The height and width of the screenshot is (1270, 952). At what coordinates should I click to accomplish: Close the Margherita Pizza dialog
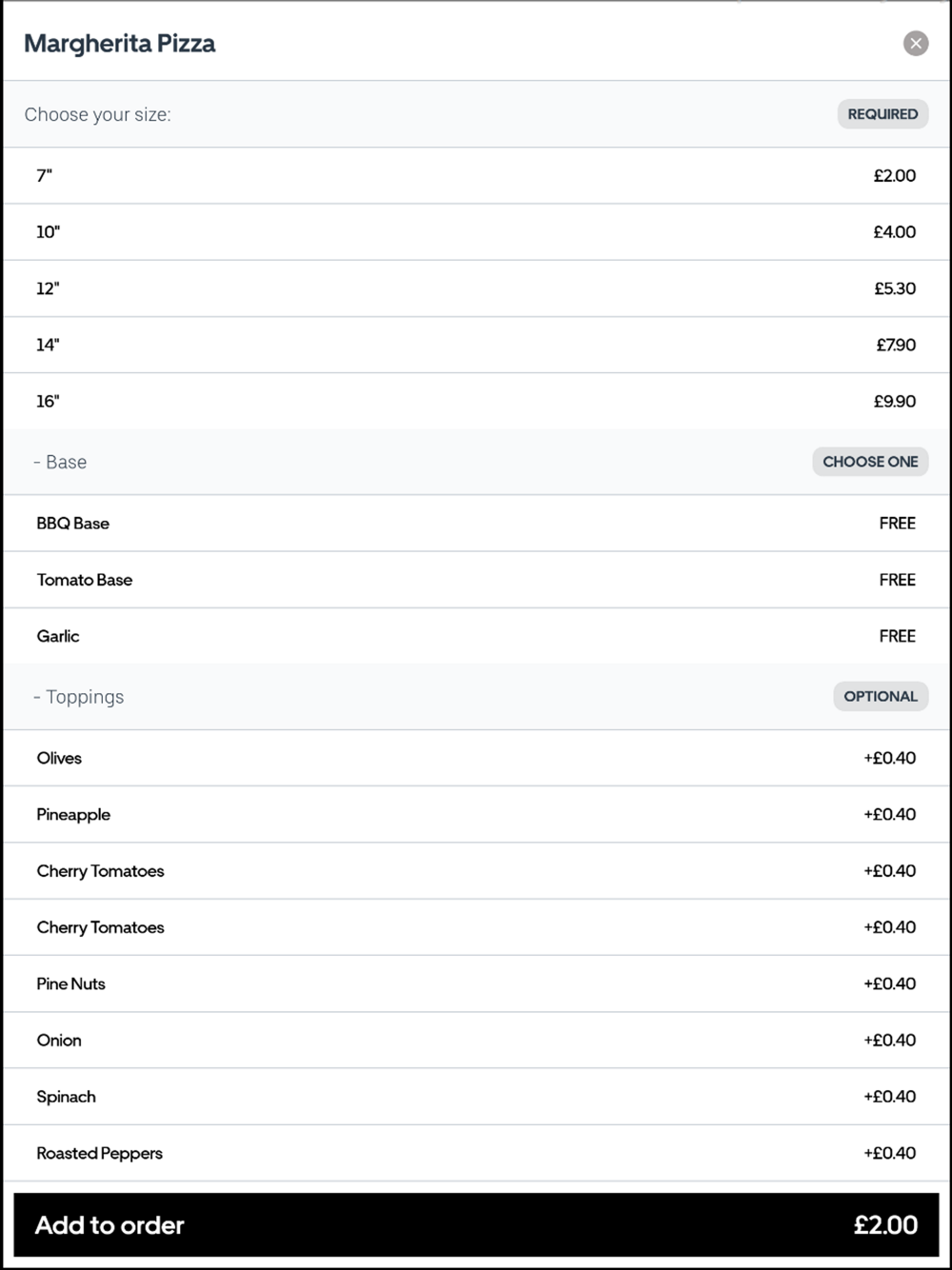[915, 44]
